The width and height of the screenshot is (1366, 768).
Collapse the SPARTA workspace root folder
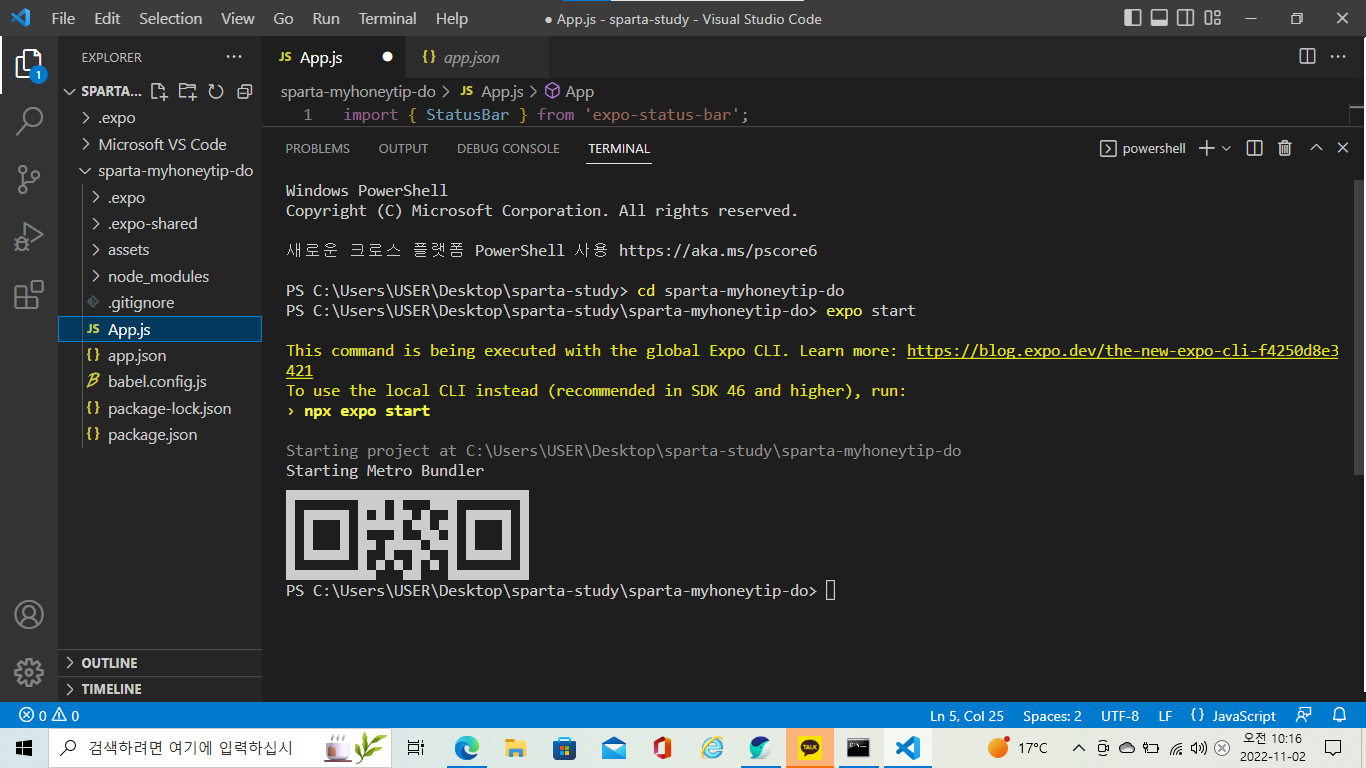coord(104,92)
